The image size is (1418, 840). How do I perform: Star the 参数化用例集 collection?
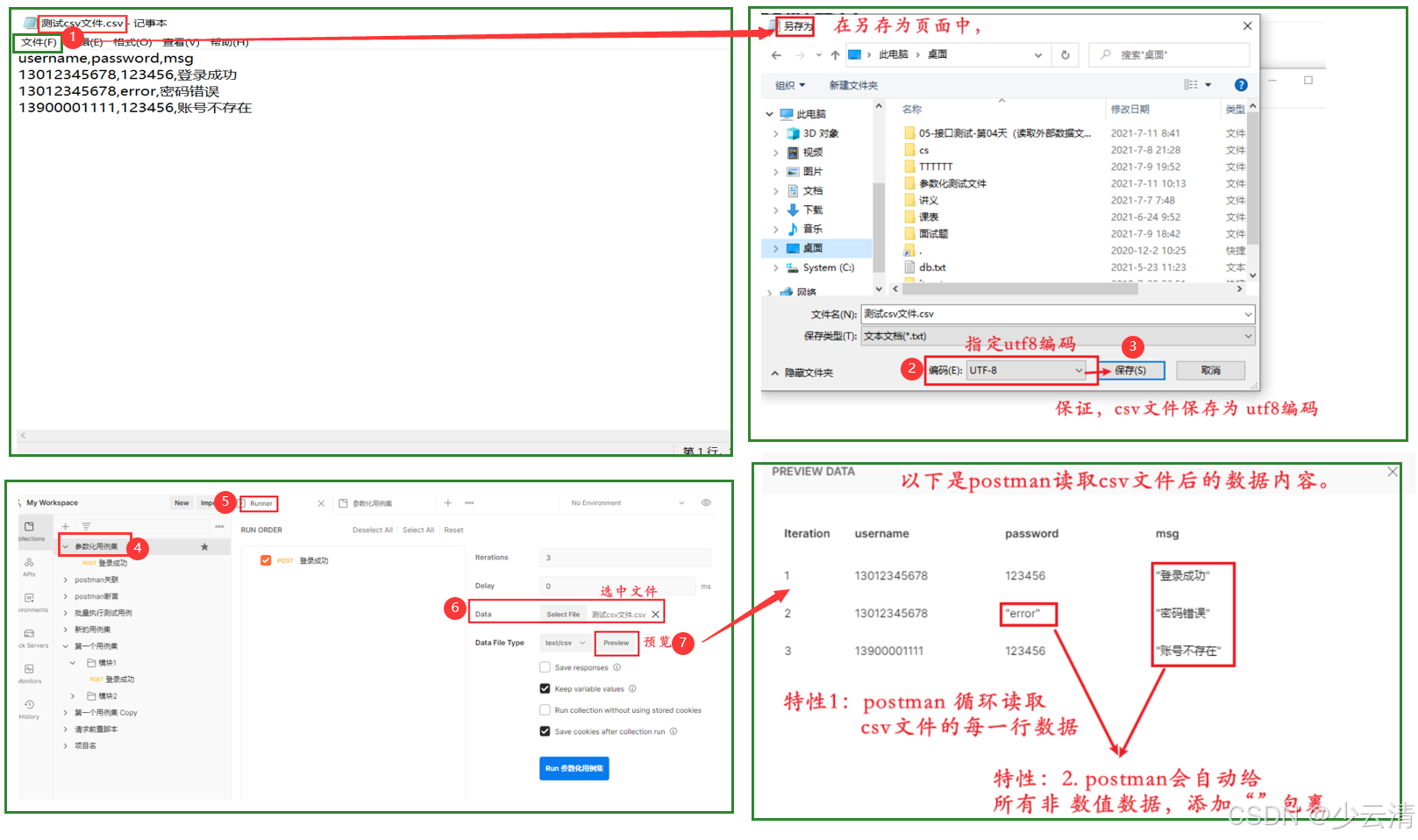click(204, 546)
